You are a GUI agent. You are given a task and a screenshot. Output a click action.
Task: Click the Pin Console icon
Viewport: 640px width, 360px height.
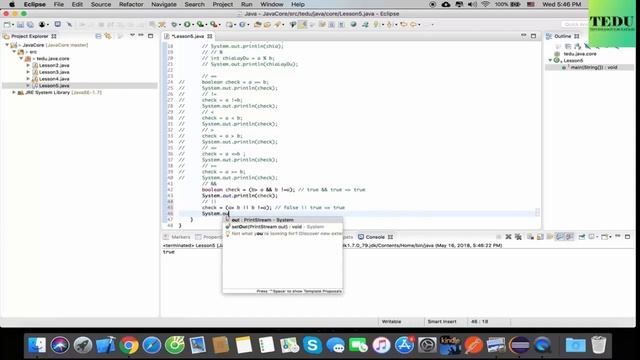point(581,237)
